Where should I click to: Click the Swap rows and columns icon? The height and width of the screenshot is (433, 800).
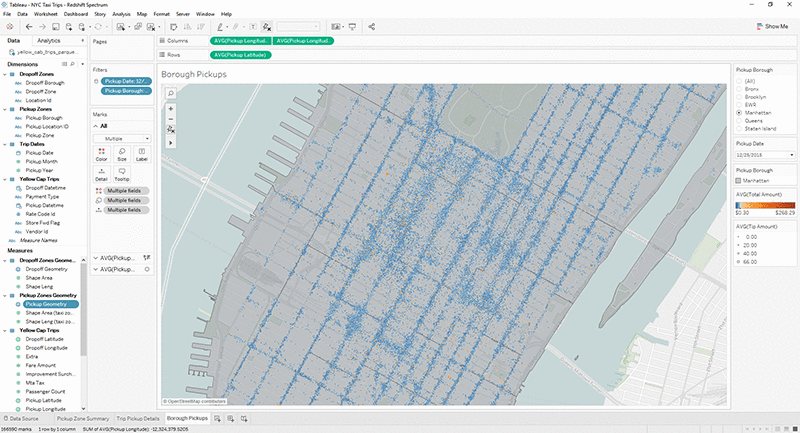(173, 27)
